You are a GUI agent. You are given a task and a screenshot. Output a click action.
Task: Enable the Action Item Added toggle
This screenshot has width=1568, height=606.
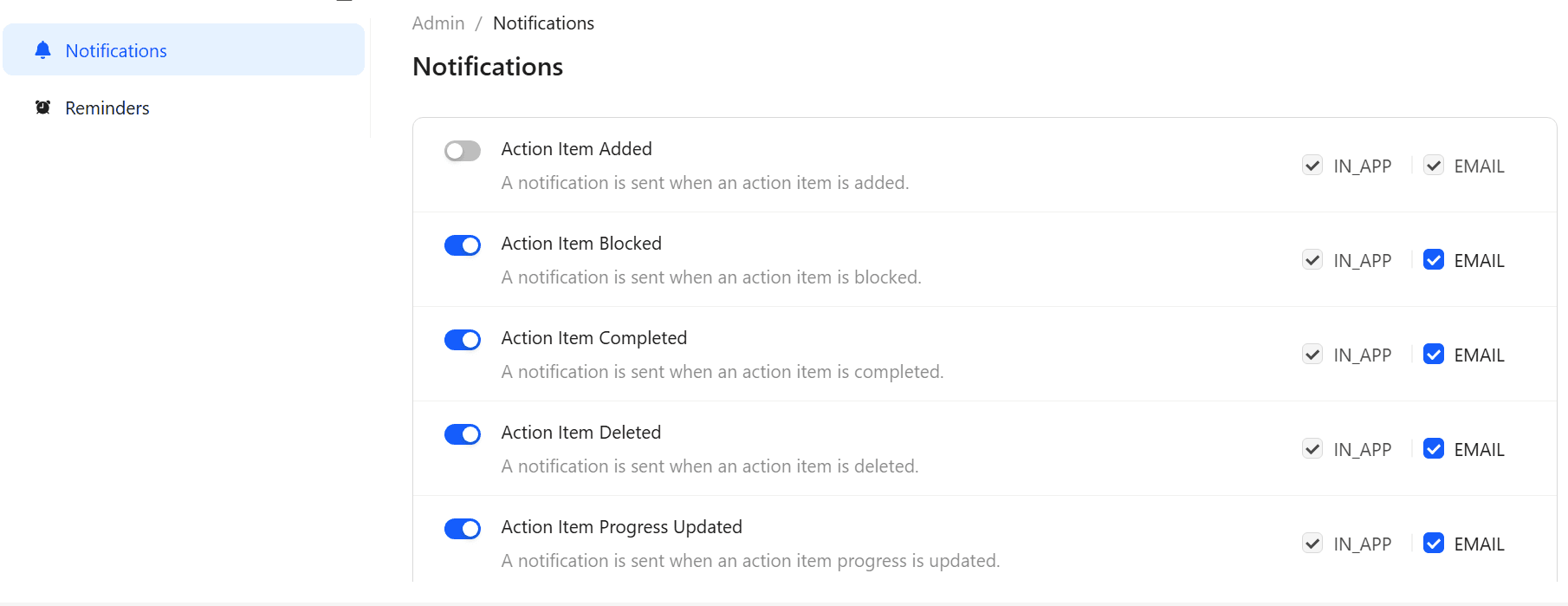462,150
